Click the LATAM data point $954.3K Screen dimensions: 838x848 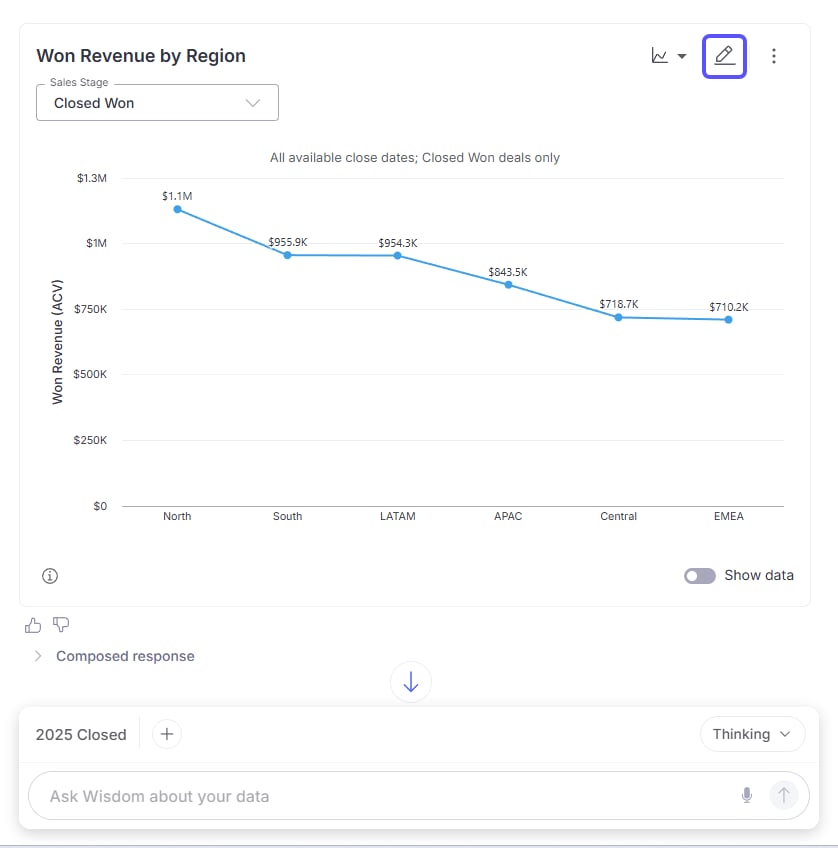[397, 255]
